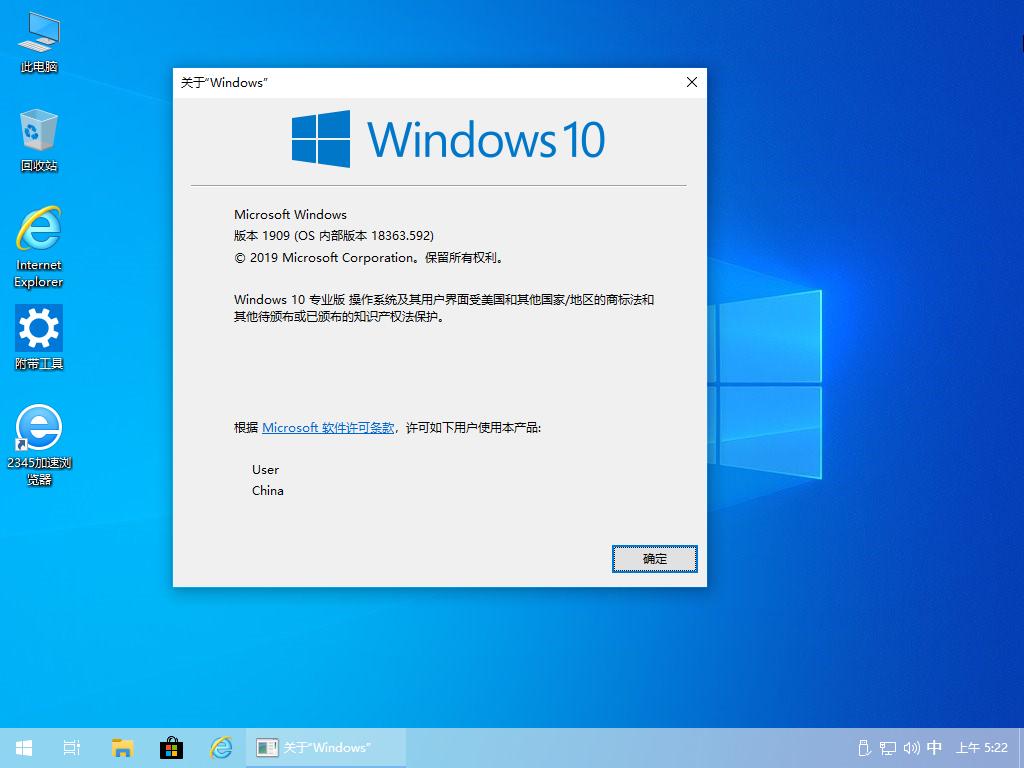Click the licensed user name "User"

(x=265, y=470)
